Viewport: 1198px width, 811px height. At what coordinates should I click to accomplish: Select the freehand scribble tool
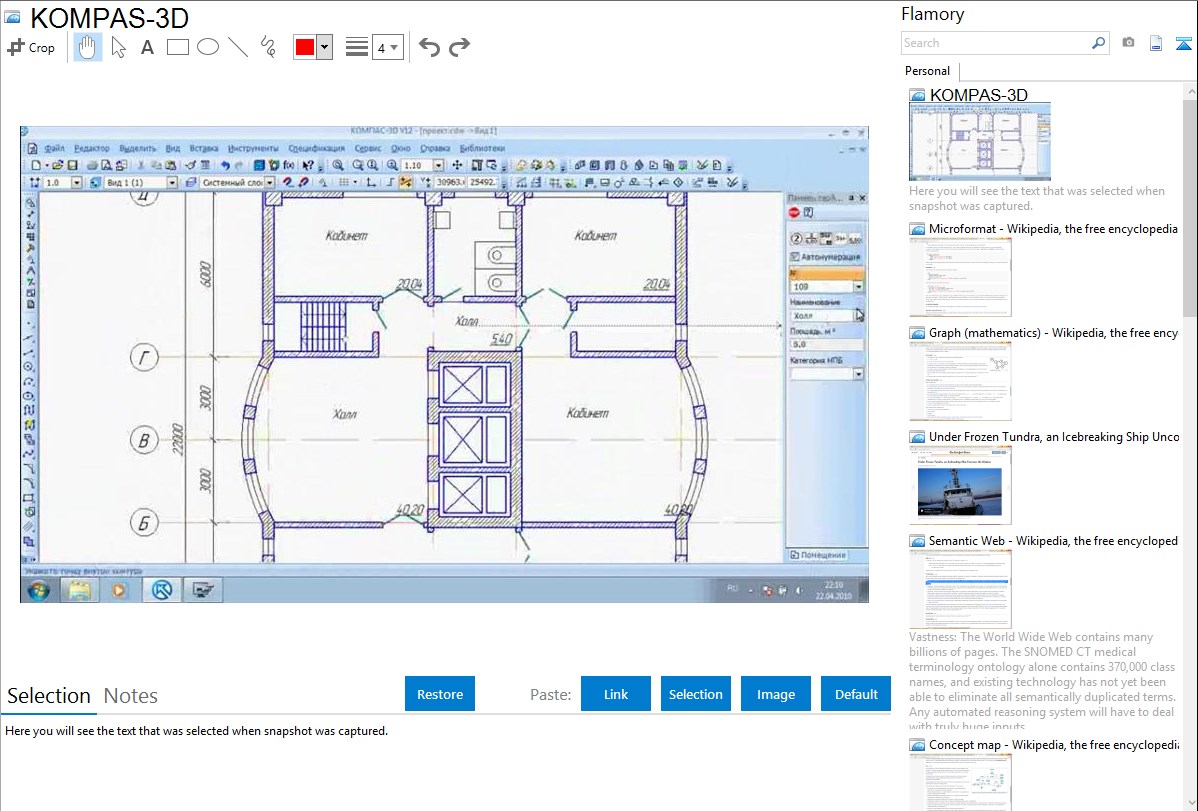click(267, 47)
